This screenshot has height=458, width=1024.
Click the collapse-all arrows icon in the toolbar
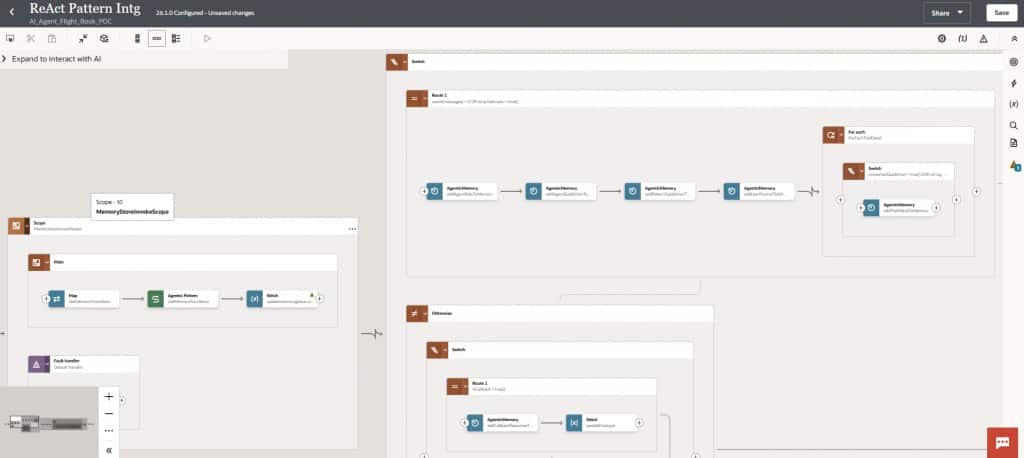point(84,39)
